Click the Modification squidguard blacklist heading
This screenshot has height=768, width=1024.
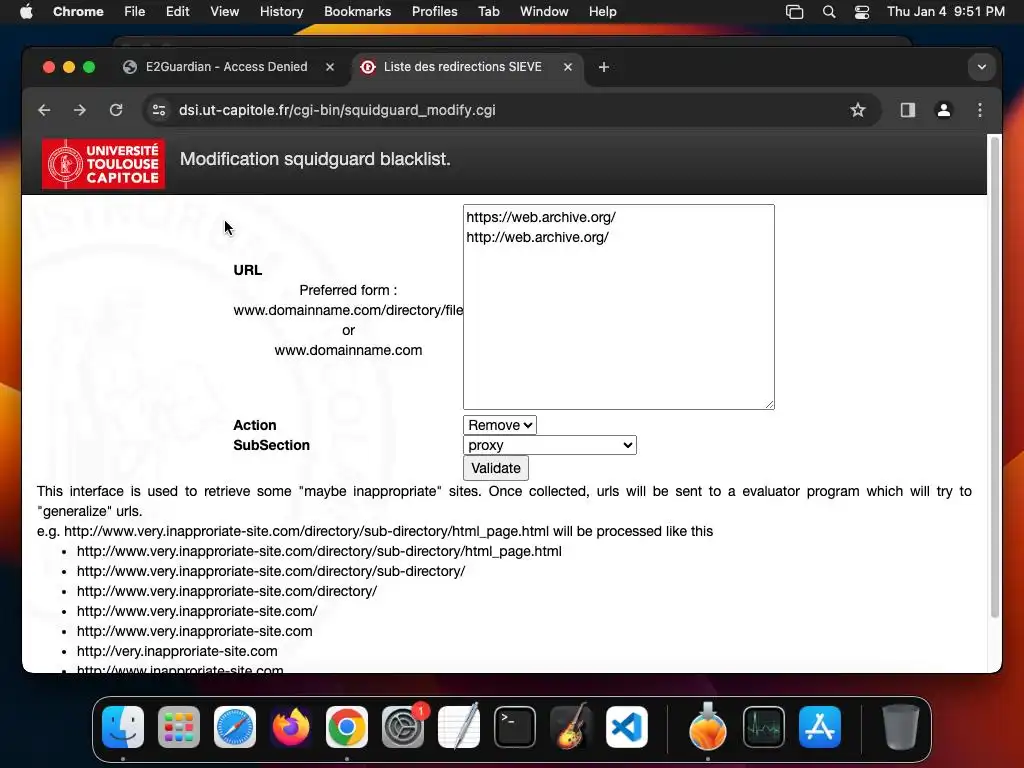(315, 159)
